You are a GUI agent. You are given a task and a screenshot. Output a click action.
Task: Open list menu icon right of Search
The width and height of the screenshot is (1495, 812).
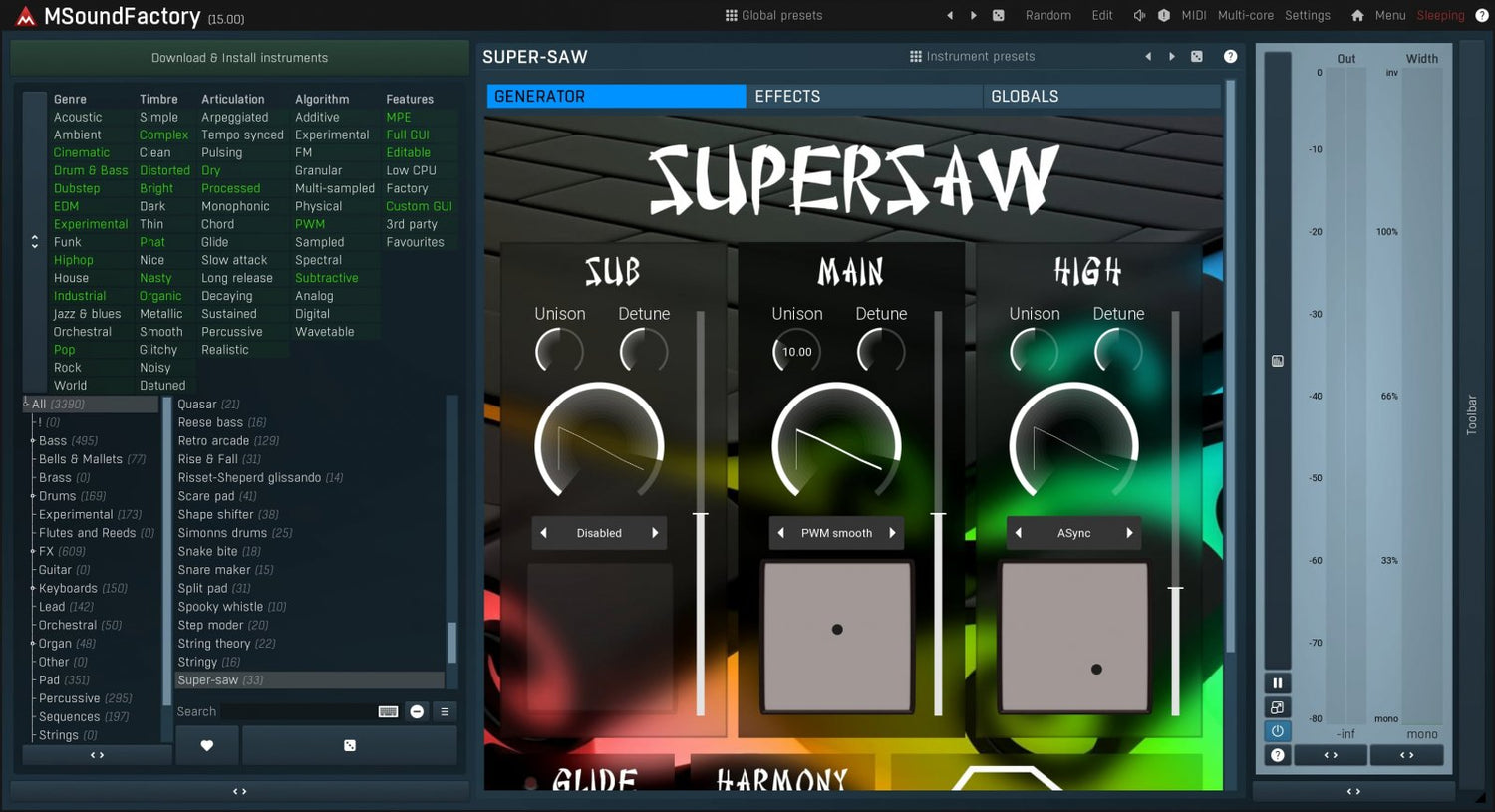tap(445, 711)
